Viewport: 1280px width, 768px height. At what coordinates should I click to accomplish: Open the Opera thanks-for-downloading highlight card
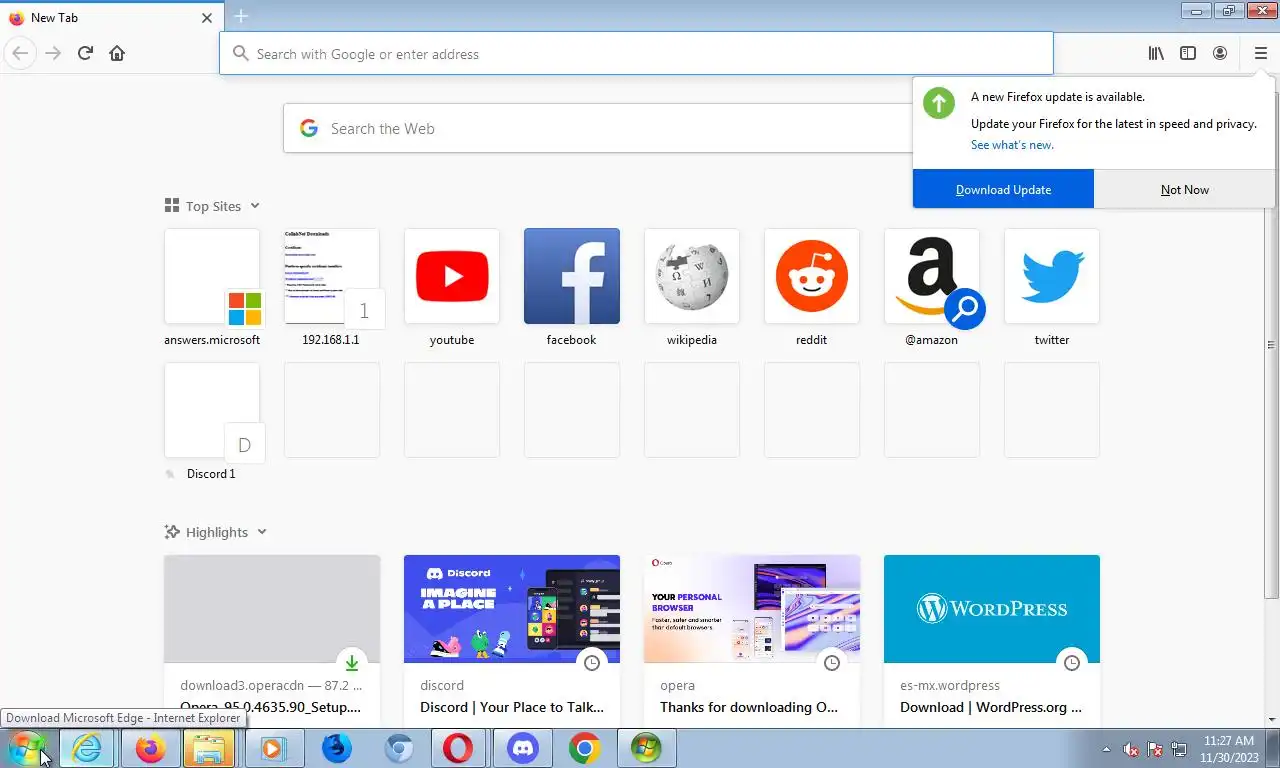tap(752, 640)
